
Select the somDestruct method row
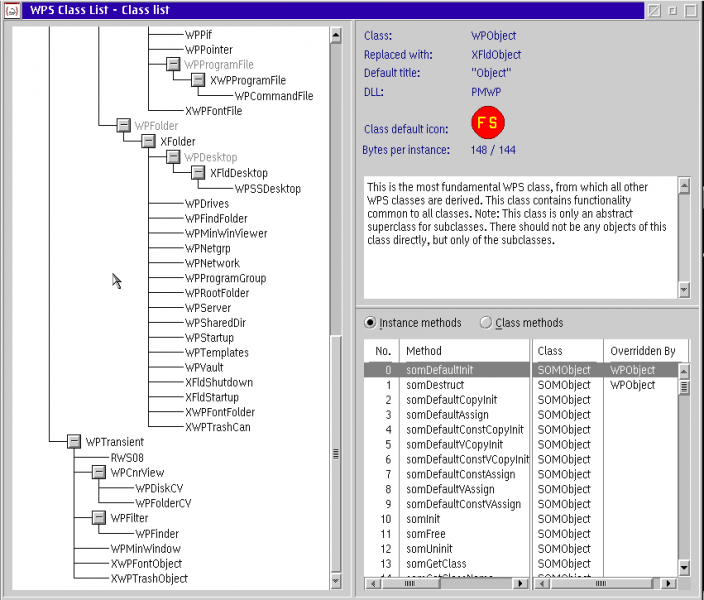click(521, 385)
